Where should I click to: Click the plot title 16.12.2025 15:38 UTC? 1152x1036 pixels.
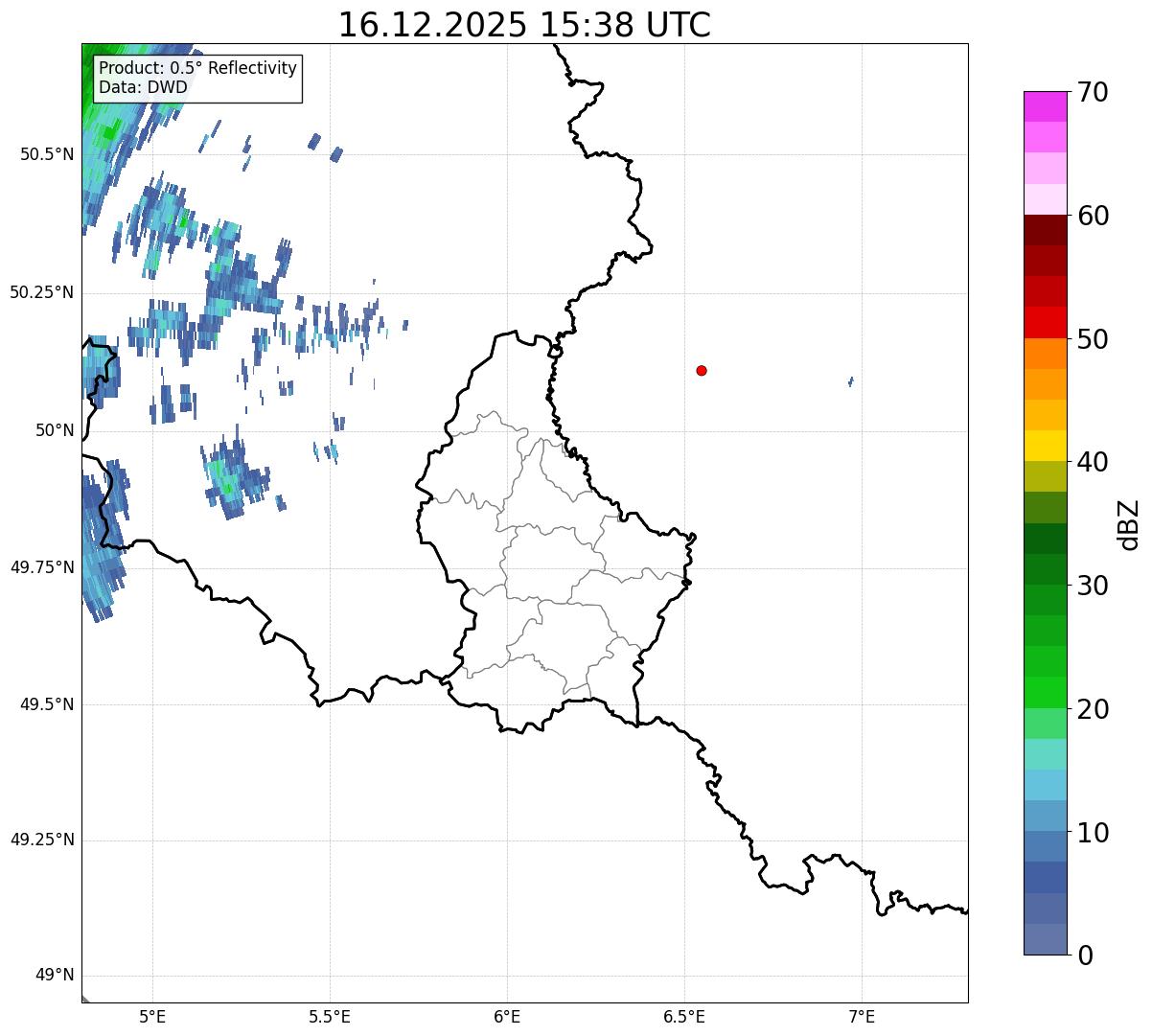click(x=524, y=25)
